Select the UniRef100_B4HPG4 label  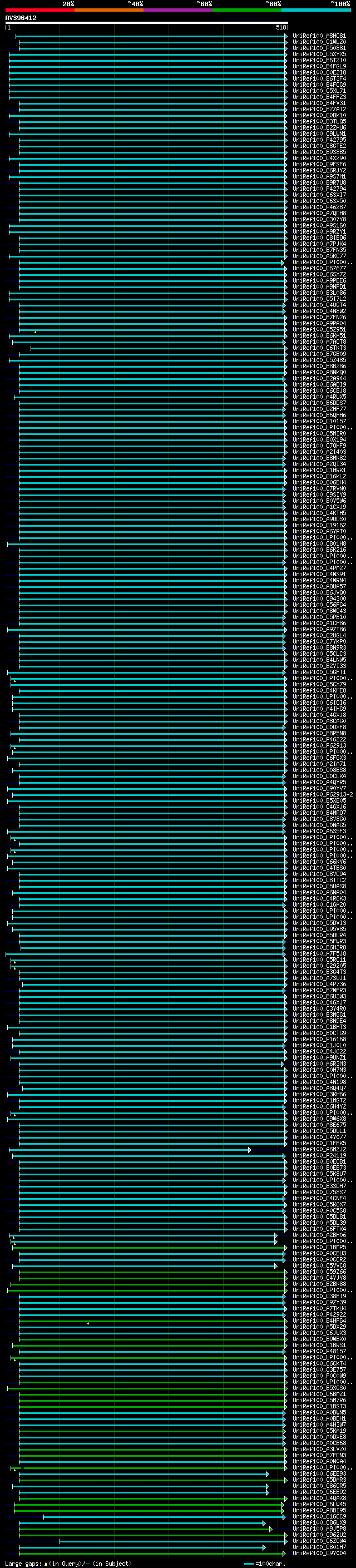319,1320
